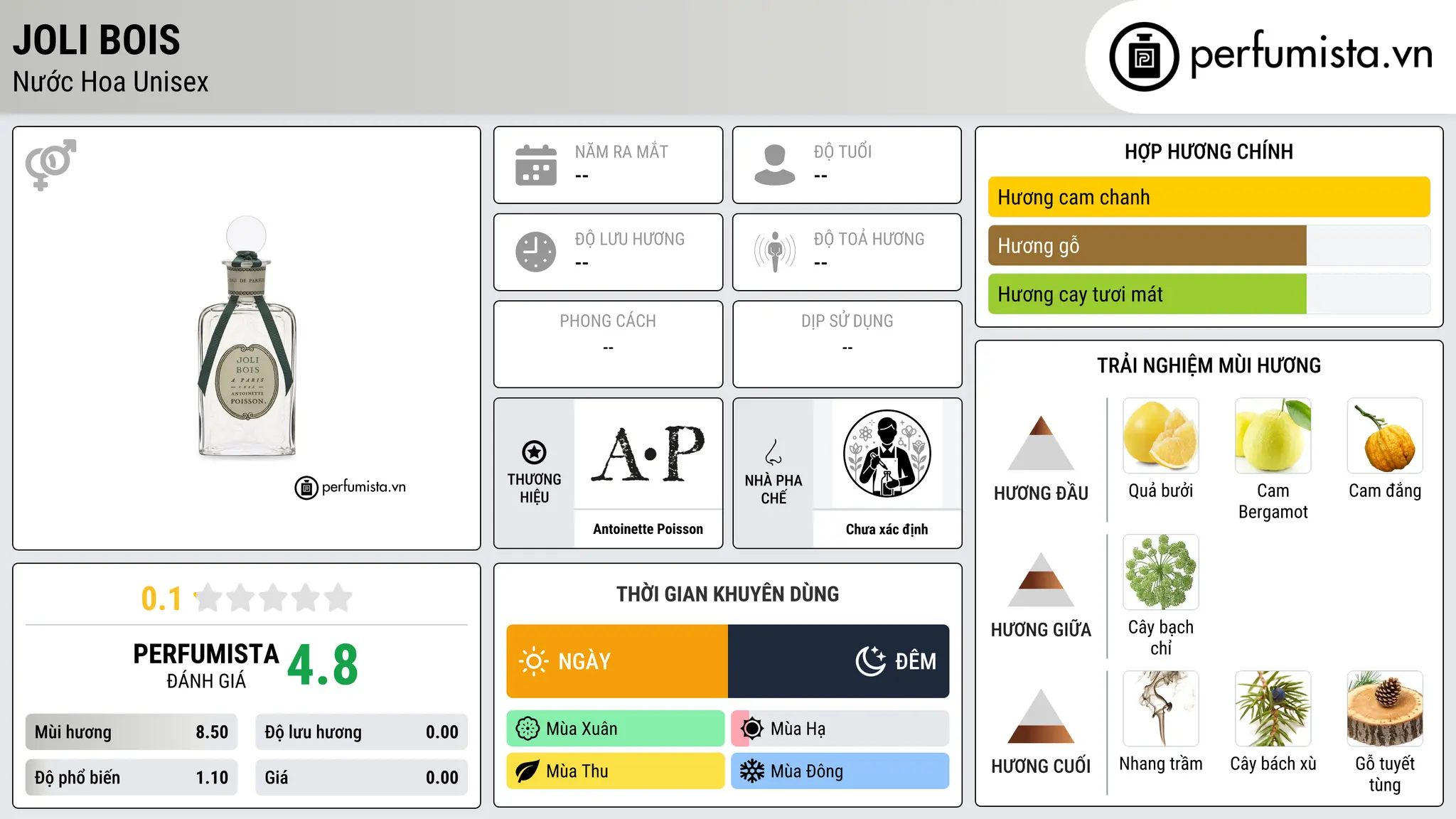Click the person icon for age group

click(x=775, y=165)
